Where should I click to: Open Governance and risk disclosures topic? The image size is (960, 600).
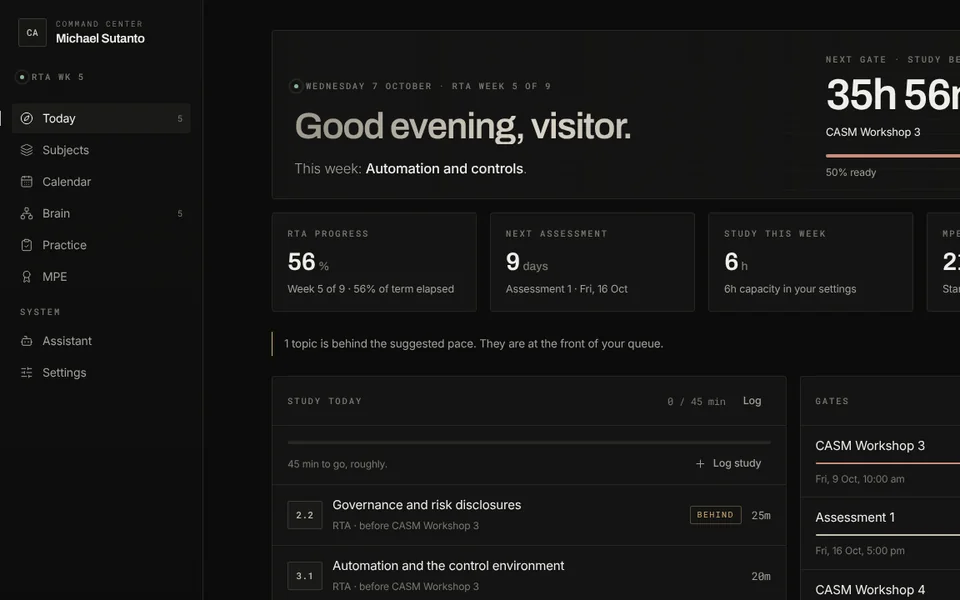(529, 515)
